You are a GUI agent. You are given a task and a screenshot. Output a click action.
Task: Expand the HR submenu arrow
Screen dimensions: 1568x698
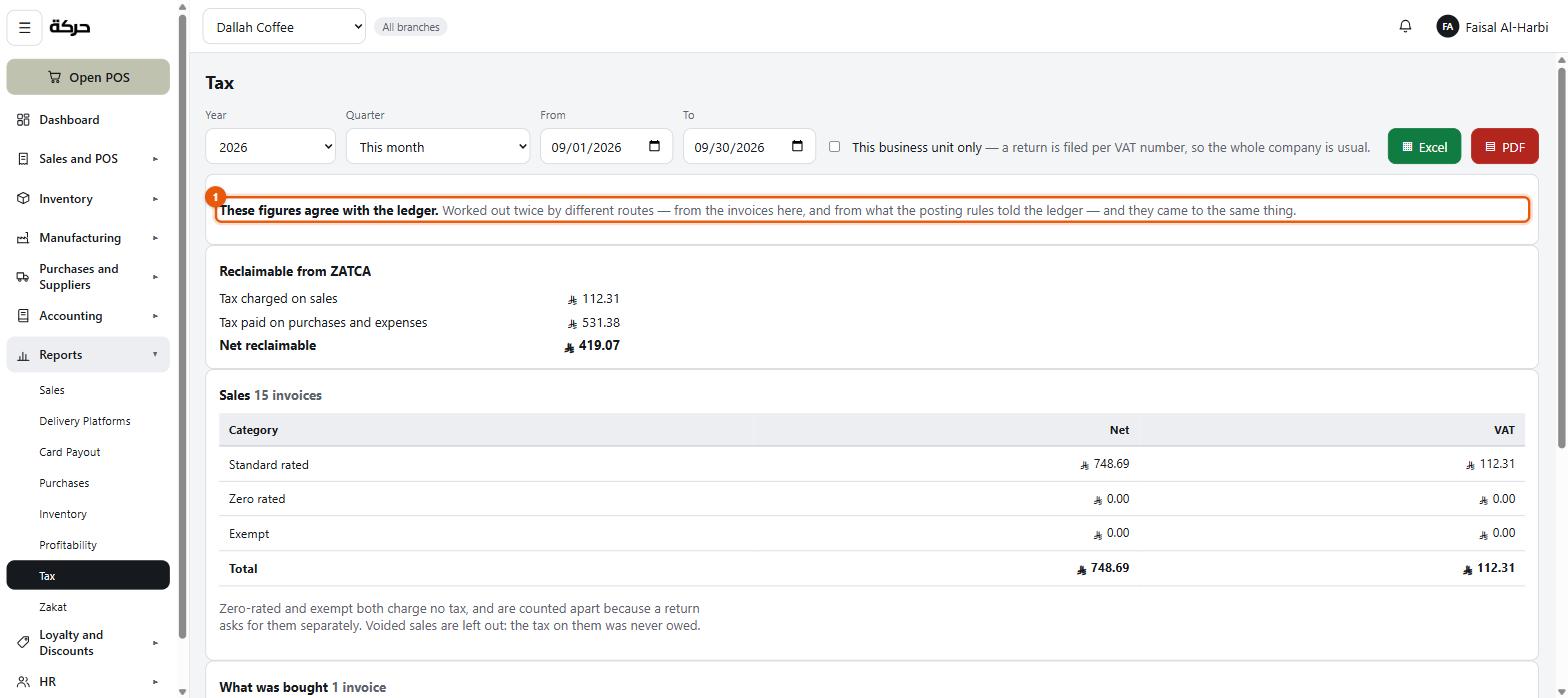pyautogui.click(x=155, y=682)
